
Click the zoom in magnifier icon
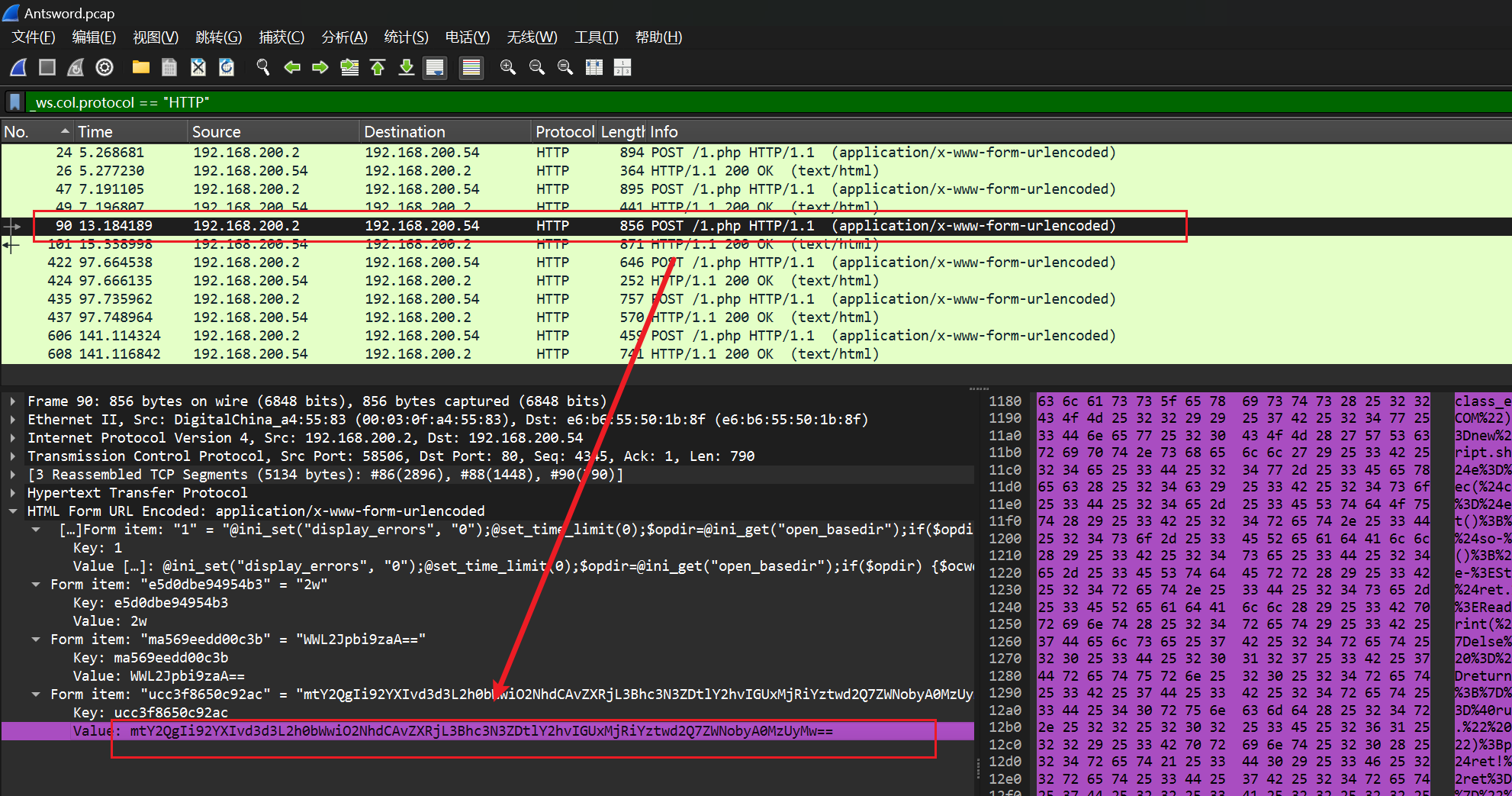pos(507,68)
